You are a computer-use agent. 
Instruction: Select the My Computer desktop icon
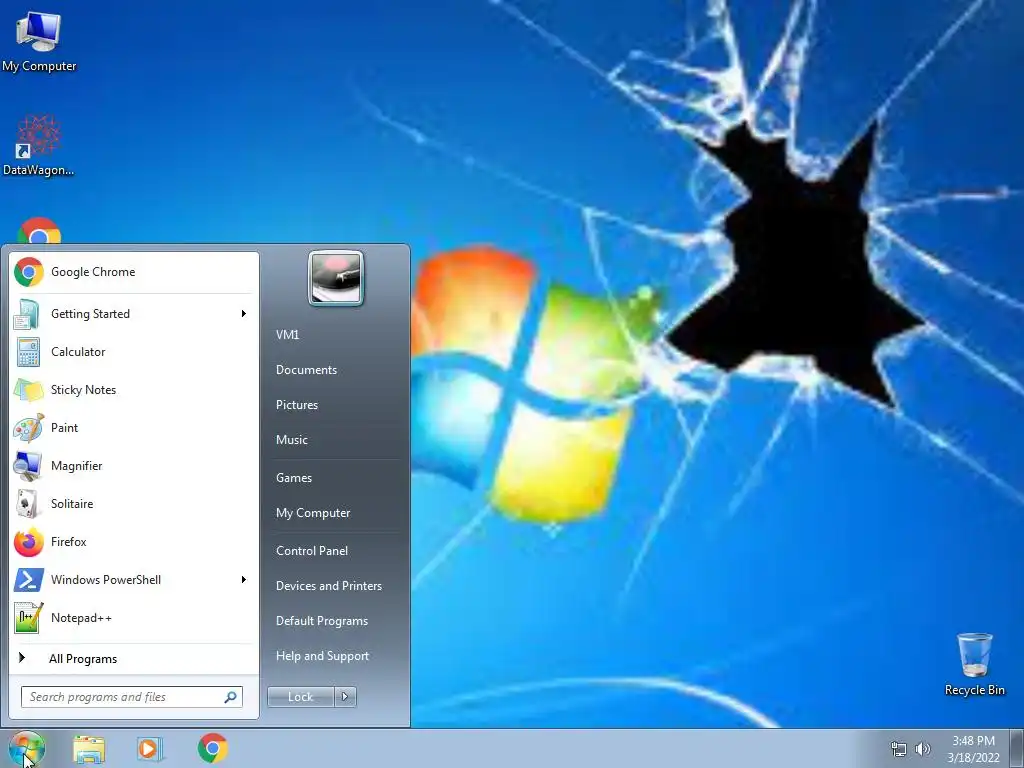click(x=39, y=41)
